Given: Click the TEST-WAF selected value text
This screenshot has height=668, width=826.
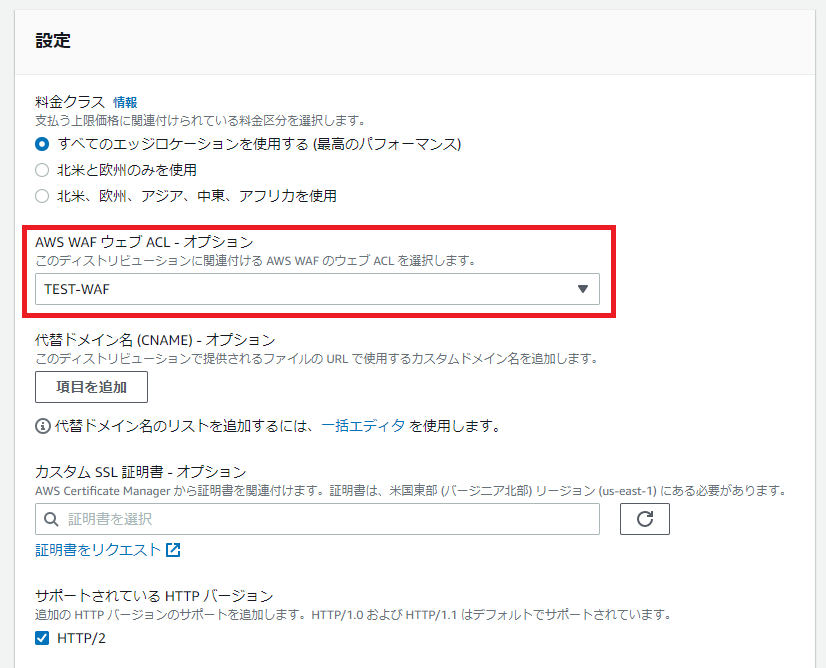Looking at the screenshot, I should 76,289.
